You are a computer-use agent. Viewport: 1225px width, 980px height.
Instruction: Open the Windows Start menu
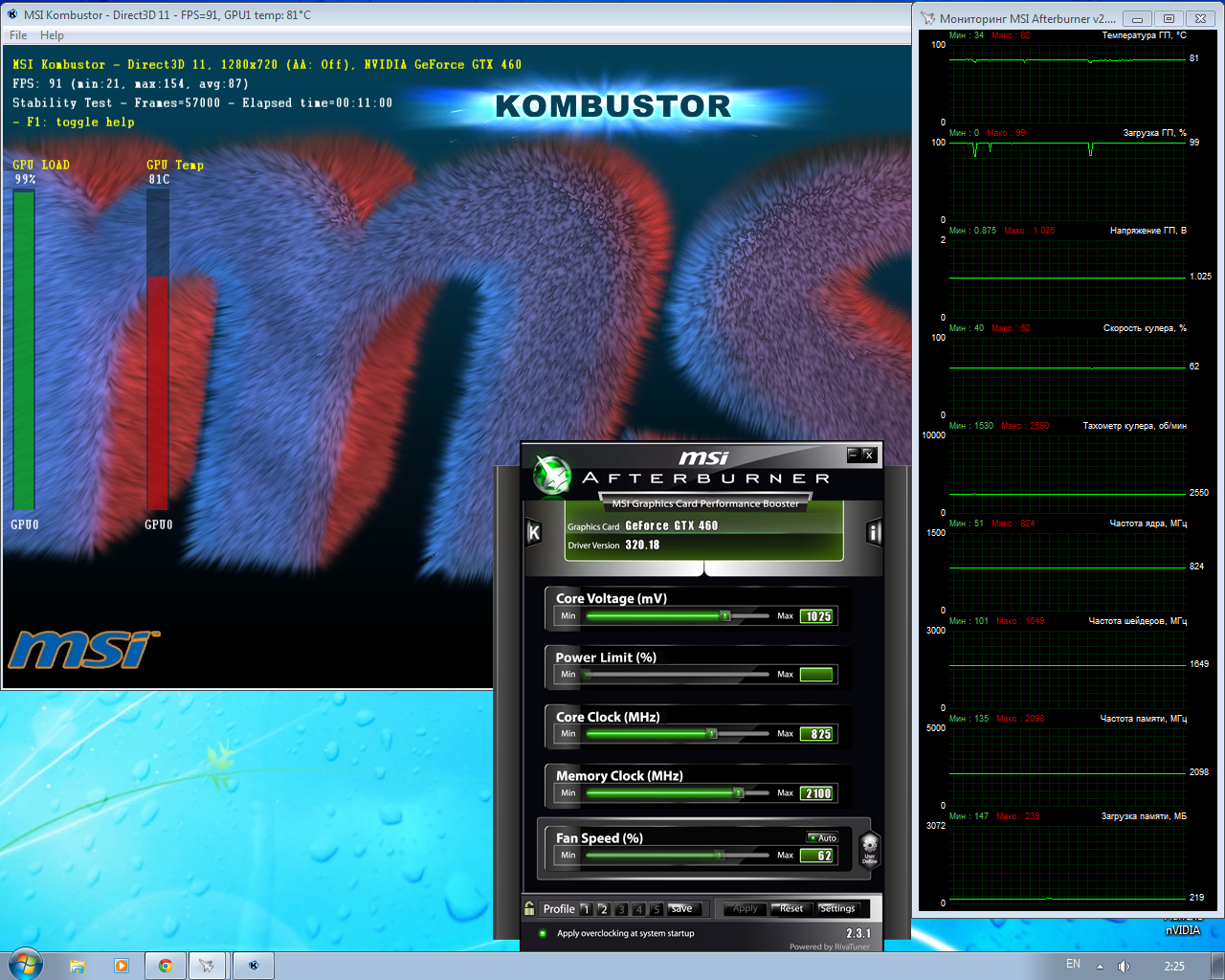[x=26, y=965]
